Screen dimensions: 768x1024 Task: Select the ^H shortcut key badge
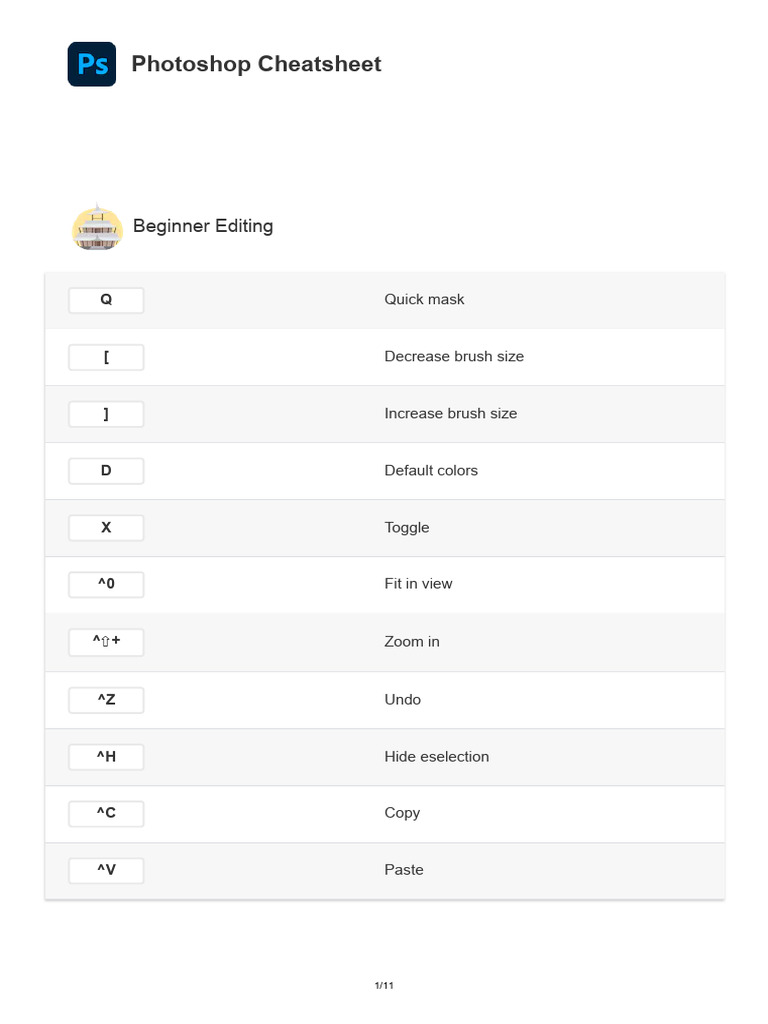pyautogui.click(x=106, y=757)
